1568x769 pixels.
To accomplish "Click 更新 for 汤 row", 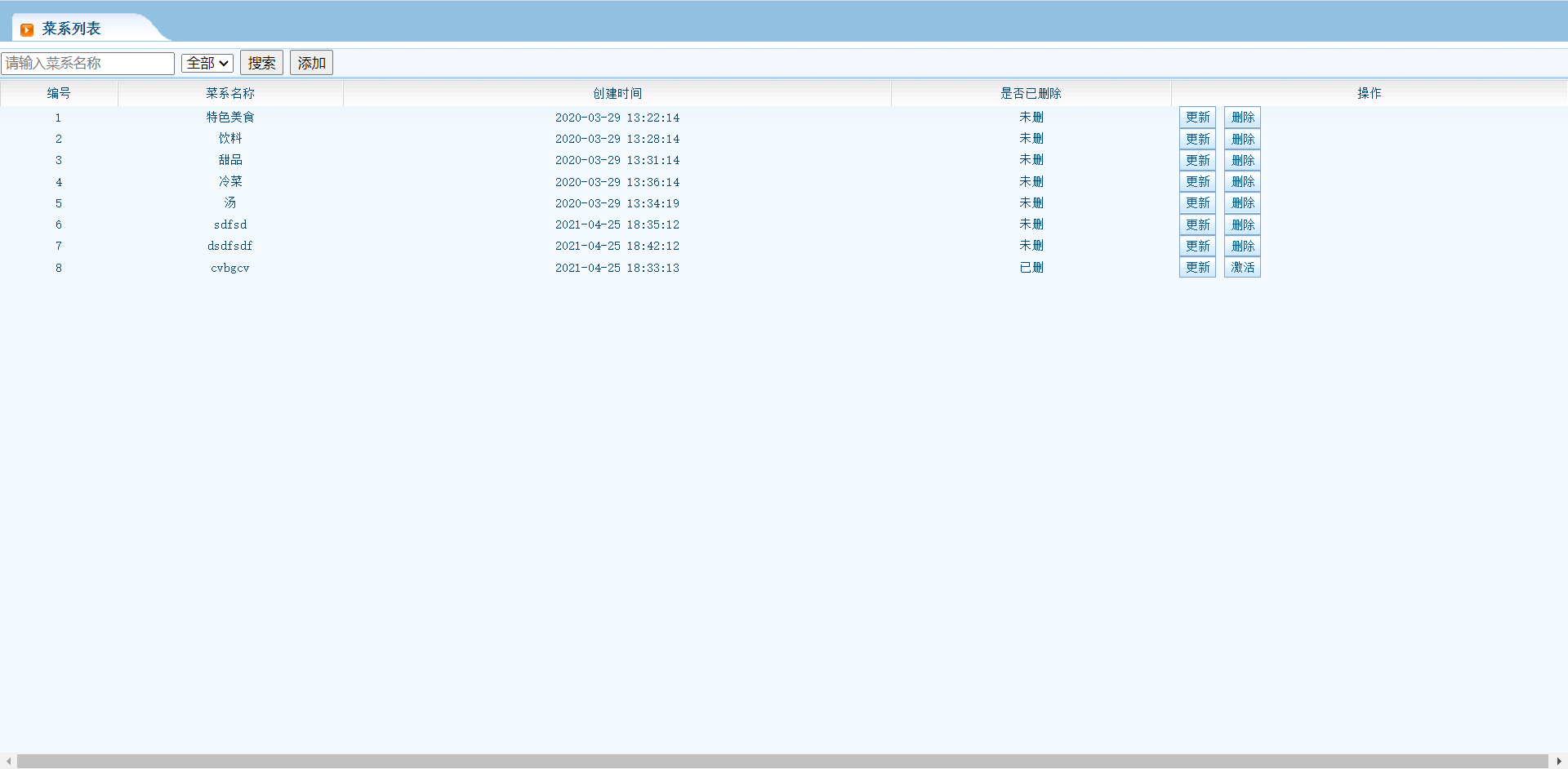I will (x=1197, y=202).
